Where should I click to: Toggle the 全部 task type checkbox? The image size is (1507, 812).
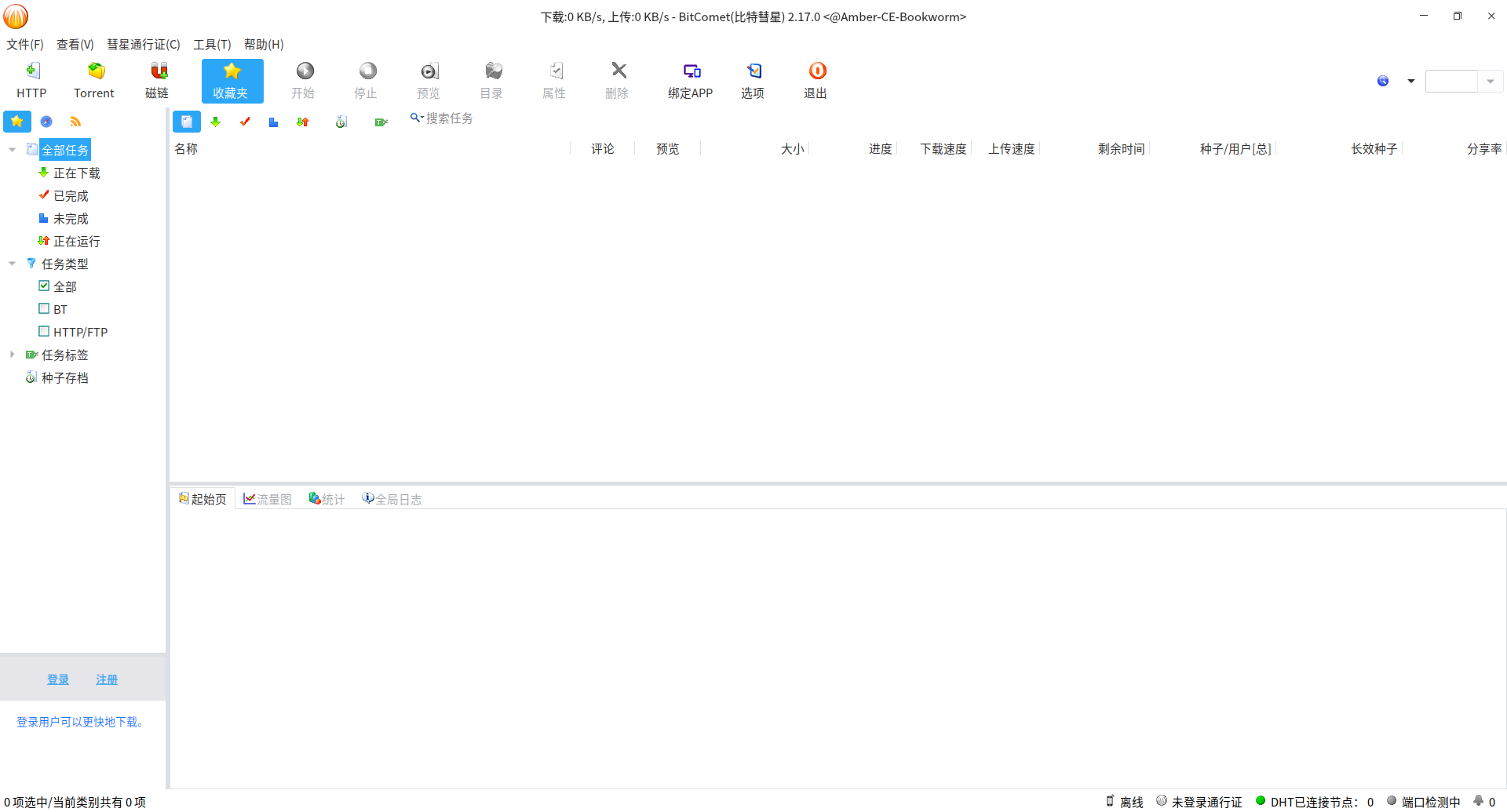click(x=44, y=286)
